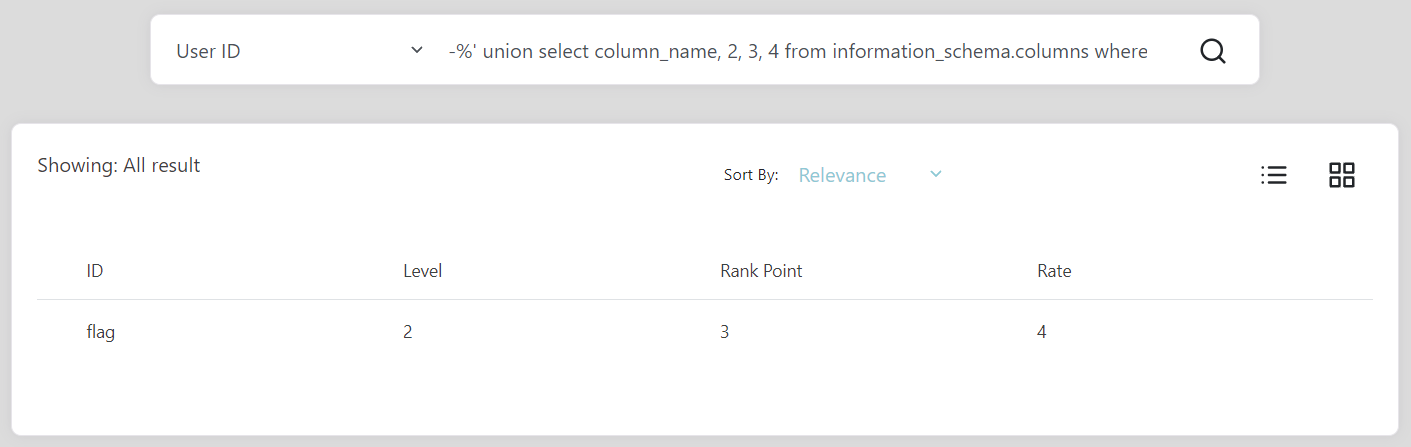Click the Rank Point column header

pos(761,271)
